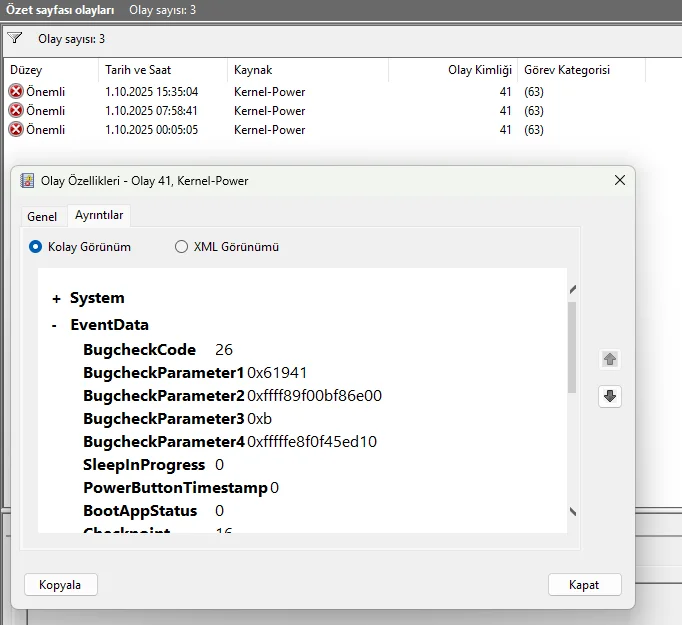682x625 pixels.
Task: Expand the System node
Action: (56, 299)
